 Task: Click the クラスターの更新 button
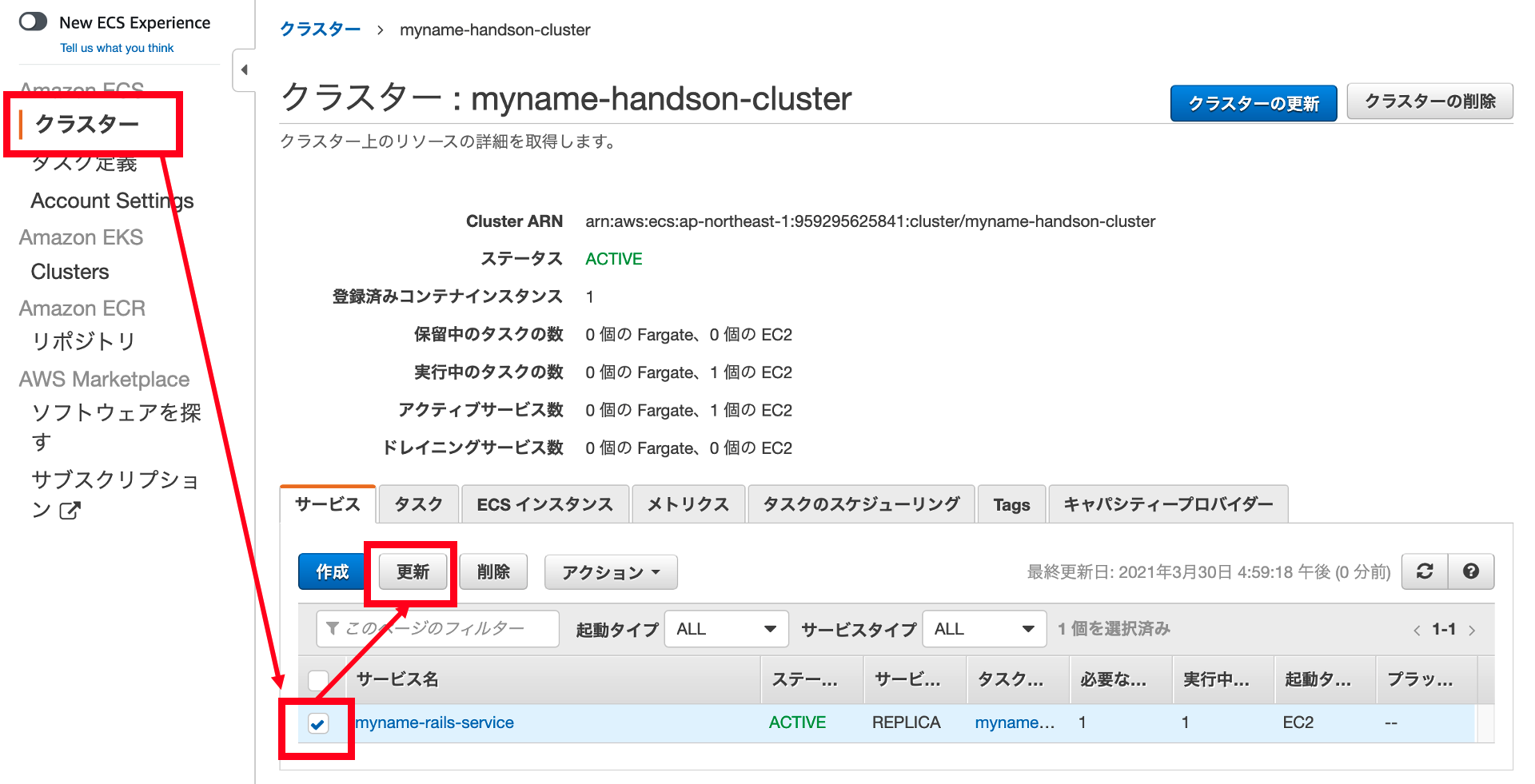(1254, 103)
